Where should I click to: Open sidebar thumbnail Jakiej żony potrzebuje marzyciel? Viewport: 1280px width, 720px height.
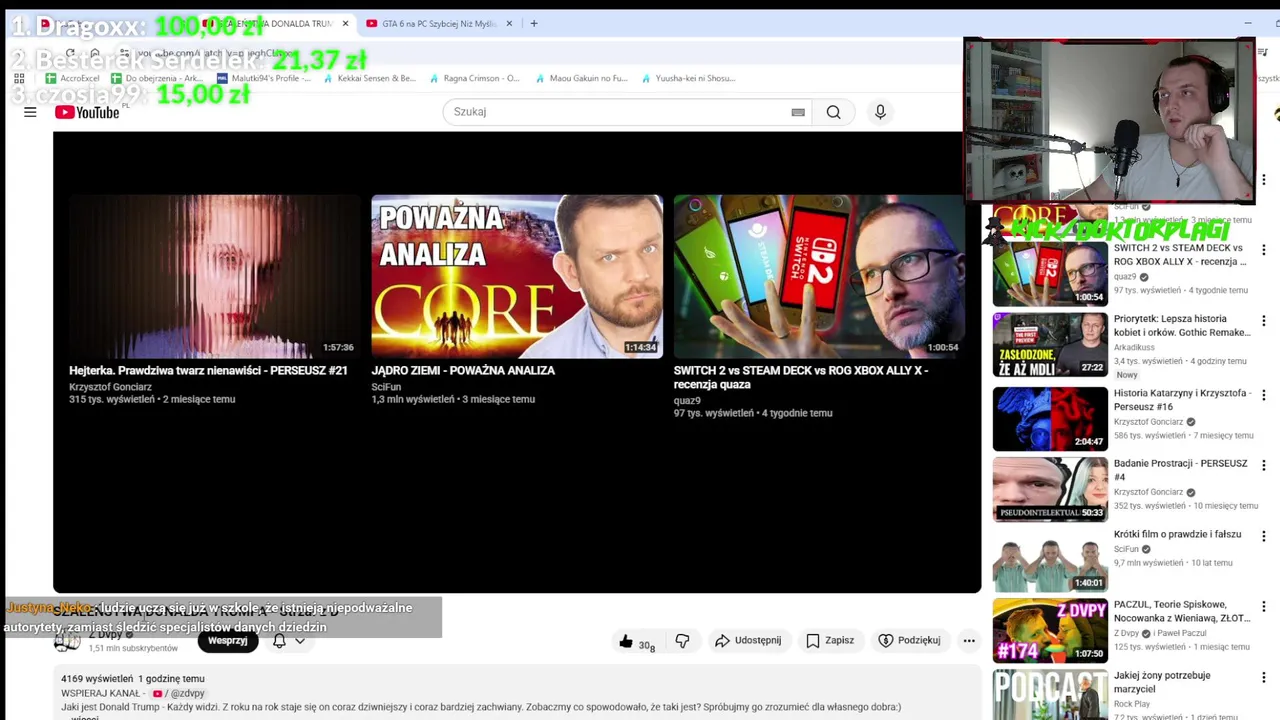(1050, 695)
